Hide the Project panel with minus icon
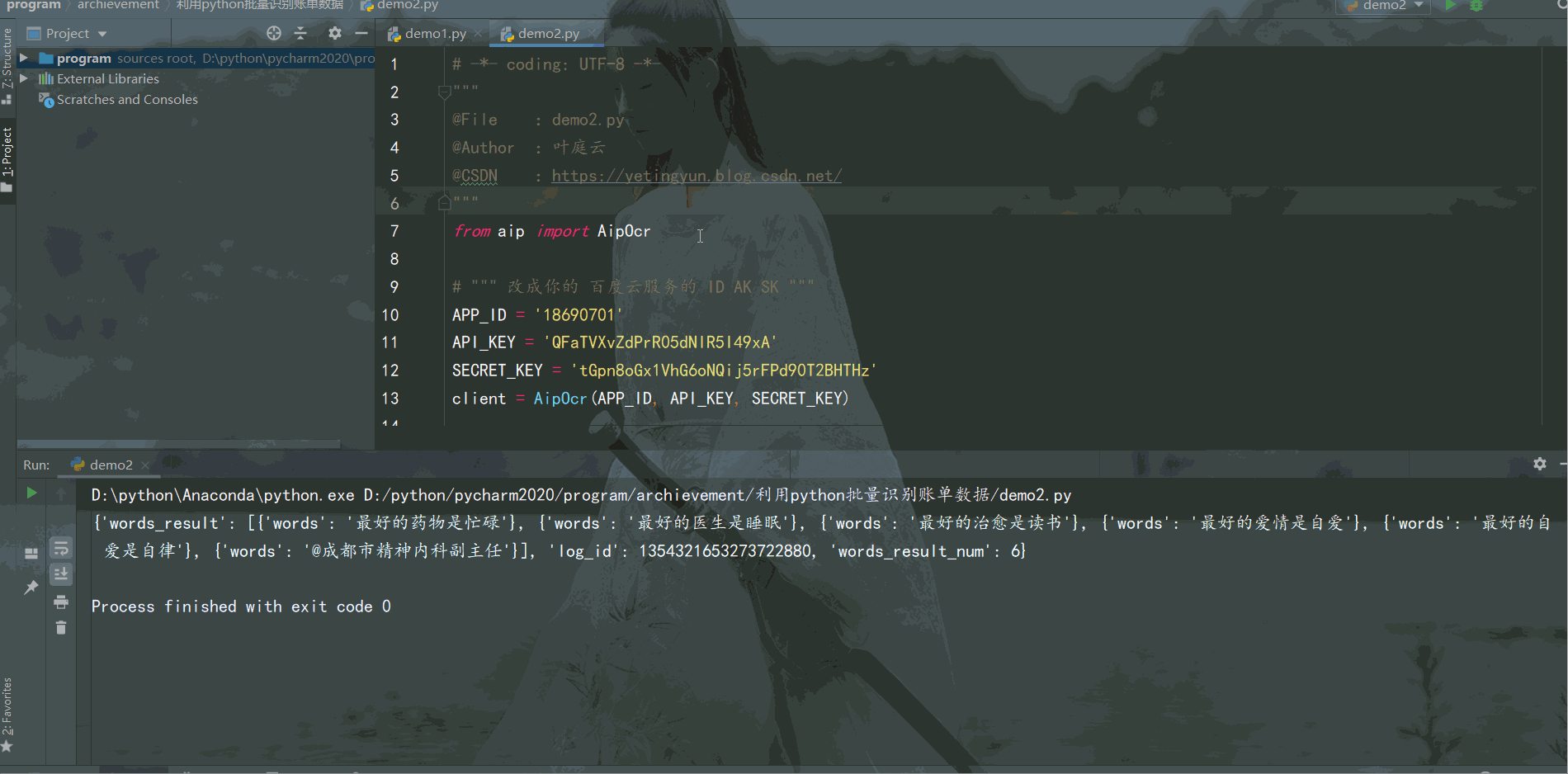Screen dimensions: 1568x774 click(361, 33)
